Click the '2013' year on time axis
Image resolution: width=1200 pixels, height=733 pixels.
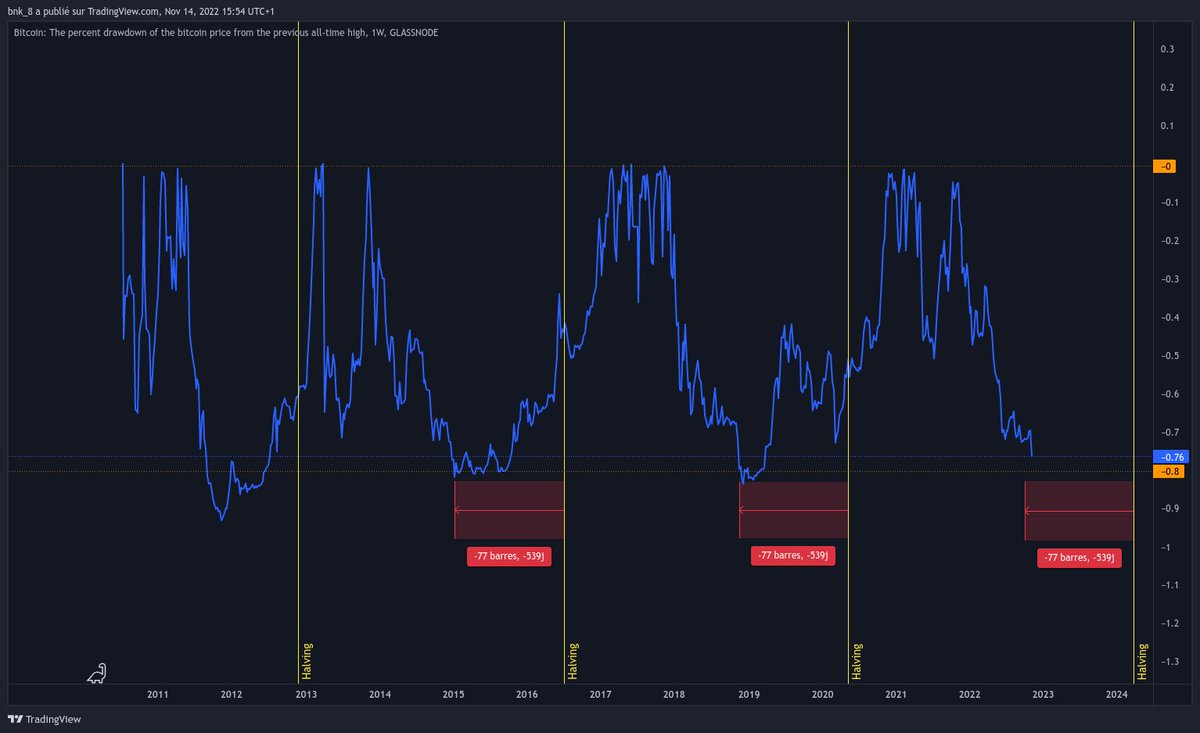click(x=306, y=695)
